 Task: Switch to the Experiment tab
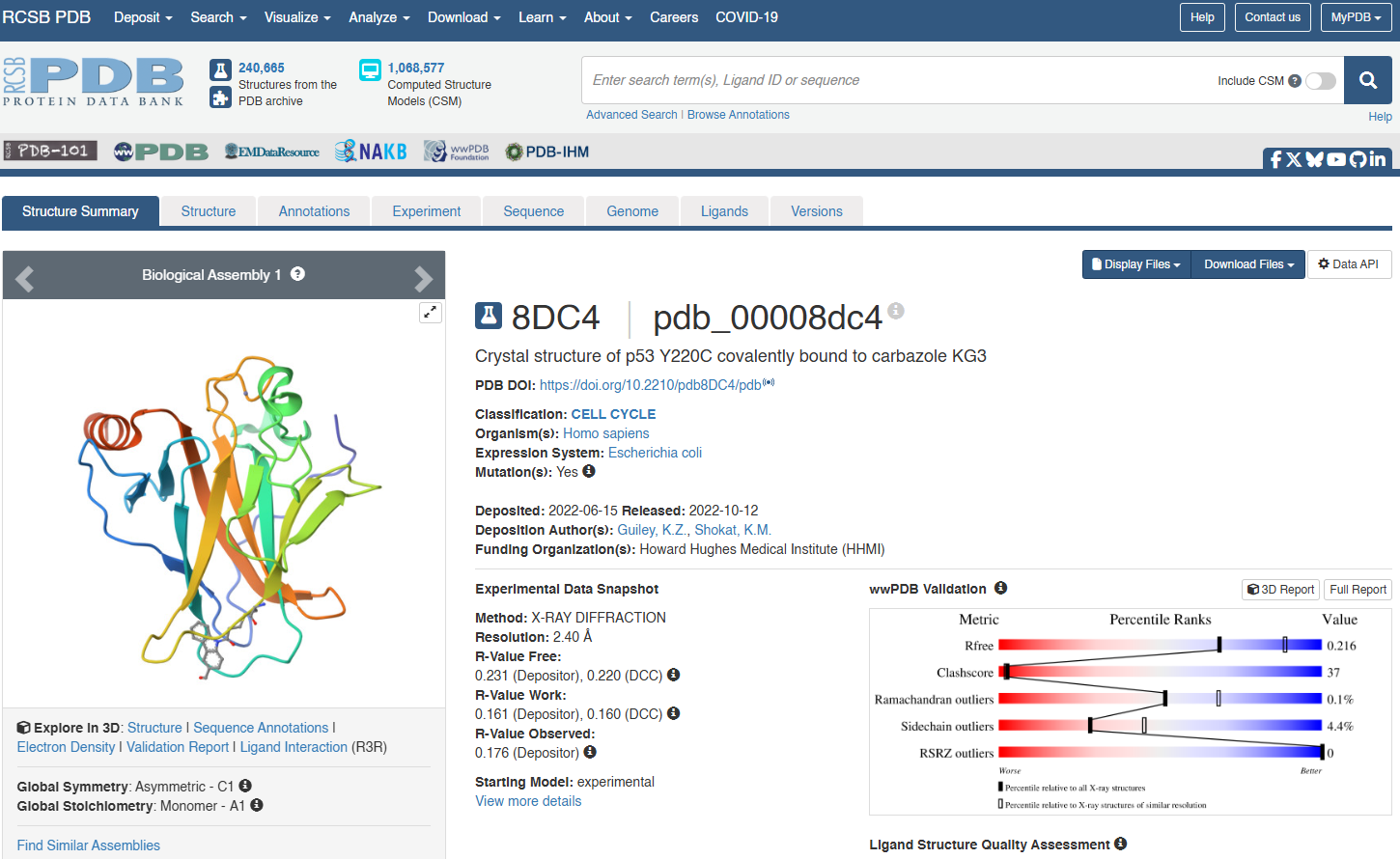pos(427,211)
